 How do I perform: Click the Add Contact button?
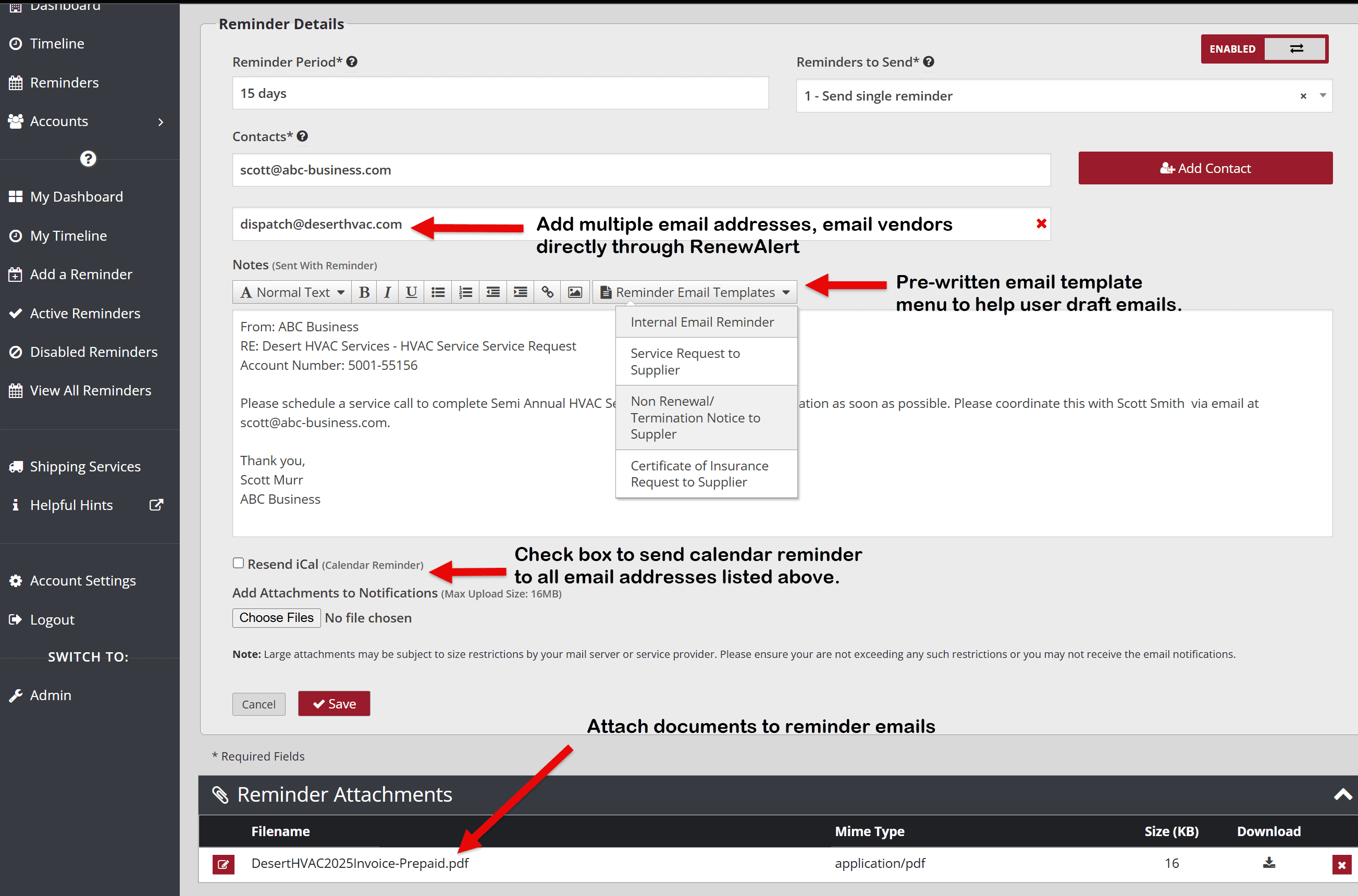tap(1205, 168)
